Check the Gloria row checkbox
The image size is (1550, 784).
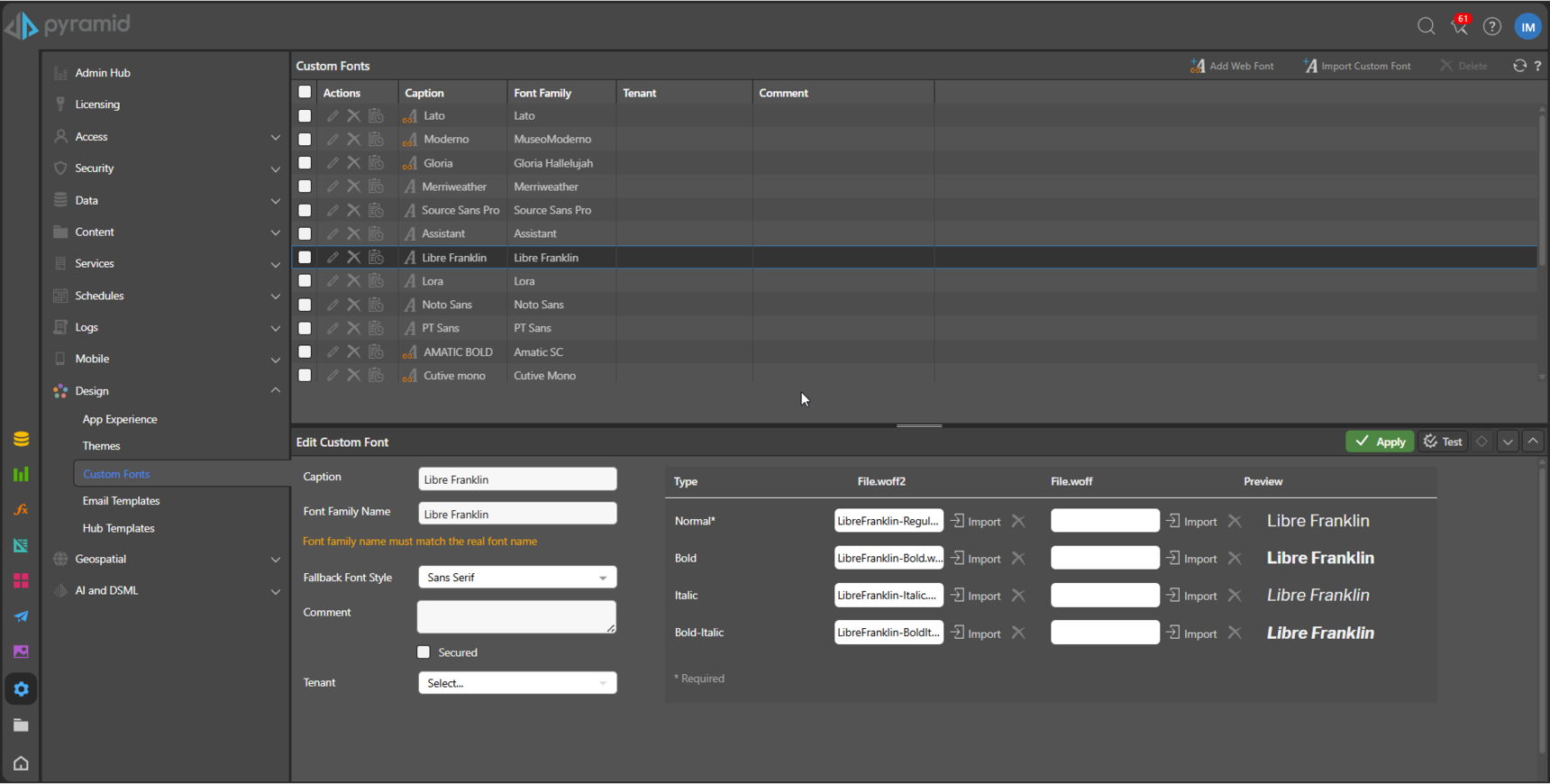pyautogui.click(x=305, y=163)
